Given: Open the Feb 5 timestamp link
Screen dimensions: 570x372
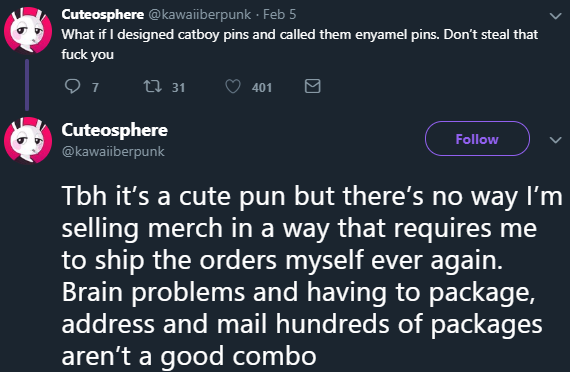Looking at the screenshot, I should (279, 15).
